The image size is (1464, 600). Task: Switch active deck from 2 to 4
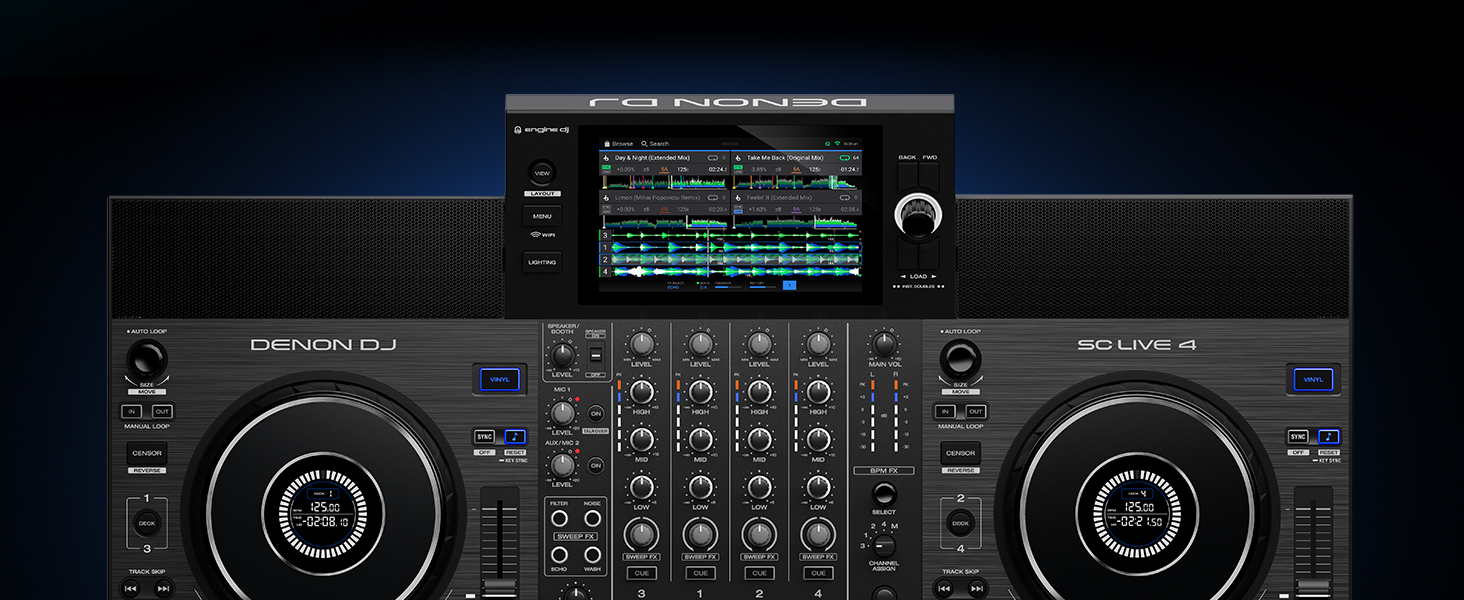click(960, 522)
